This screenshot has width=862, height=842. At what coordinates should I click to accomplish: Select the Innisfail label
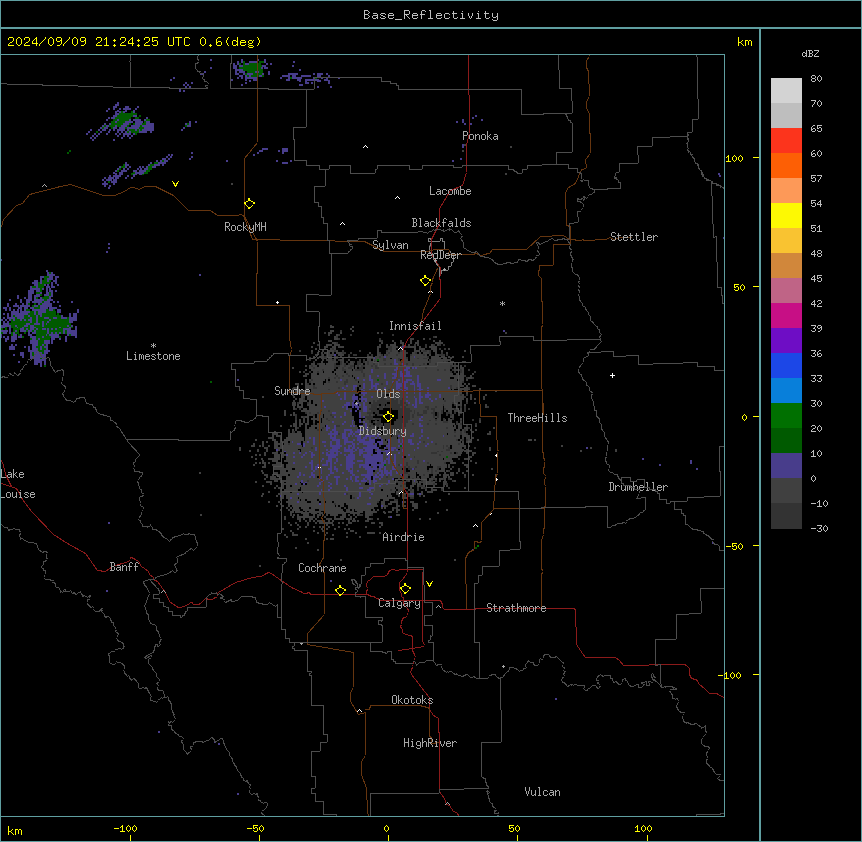point(415,326)
